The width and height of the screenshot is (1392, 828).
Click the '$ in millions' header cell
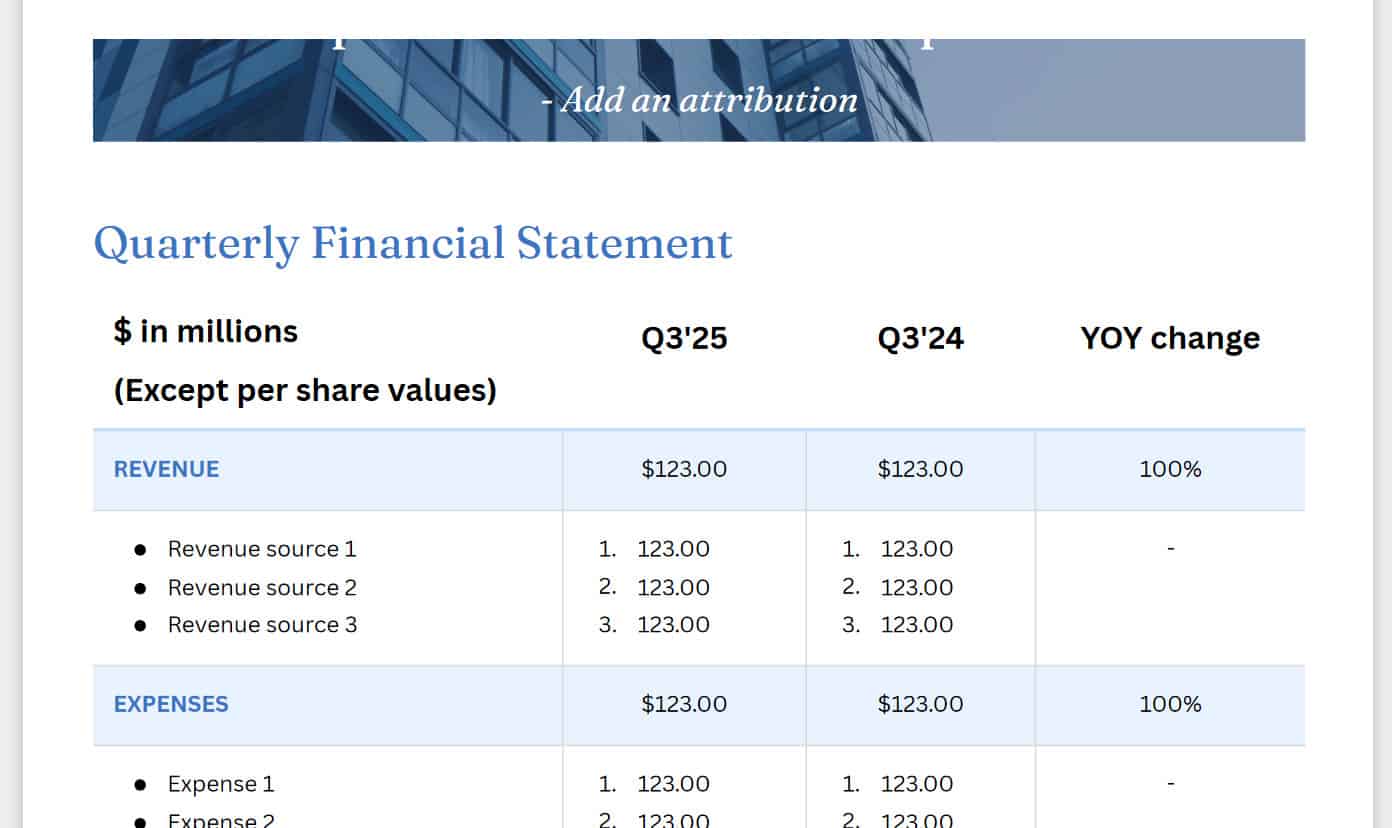click(206, 331)
